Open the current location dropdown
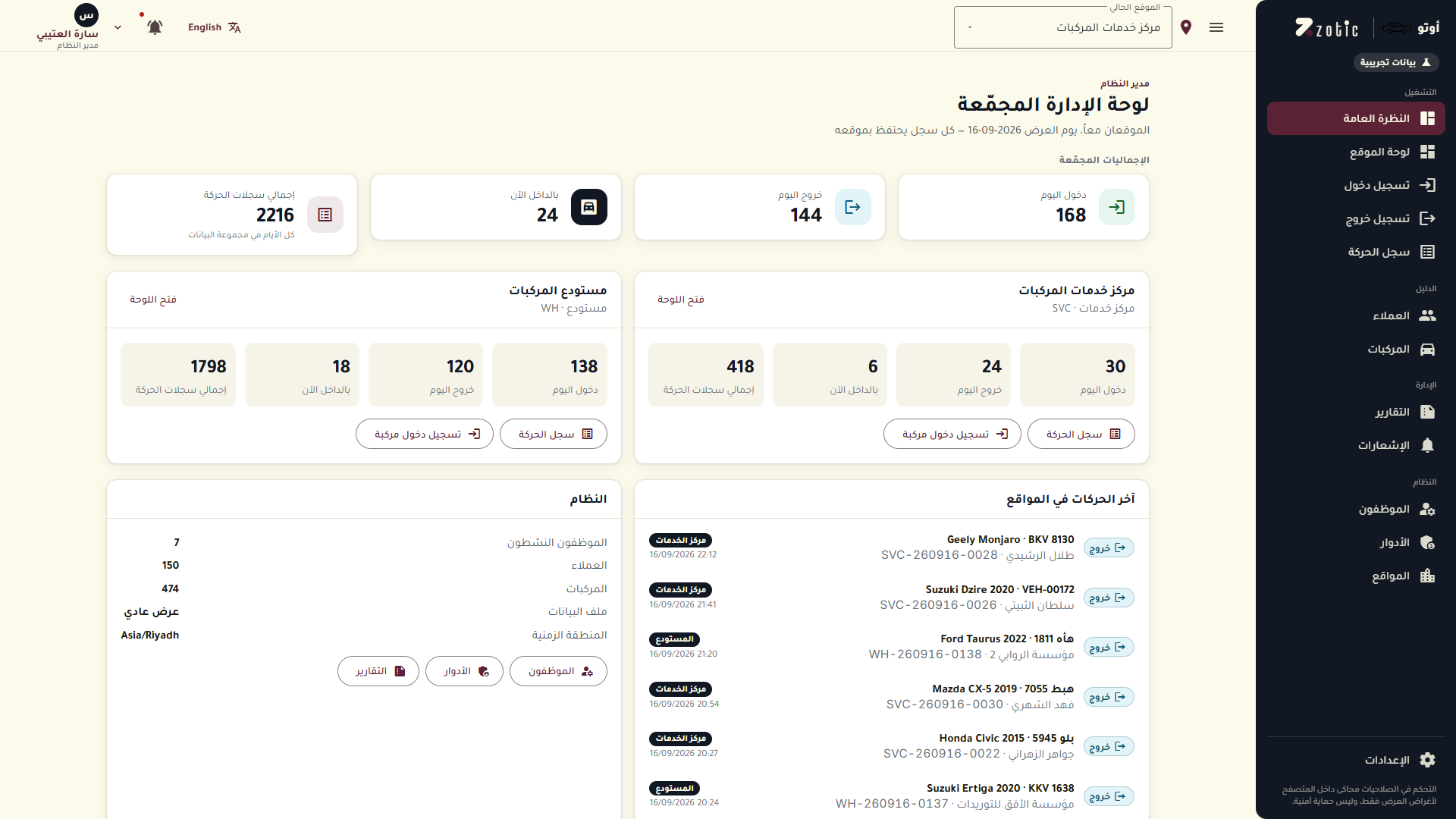 1063,27
